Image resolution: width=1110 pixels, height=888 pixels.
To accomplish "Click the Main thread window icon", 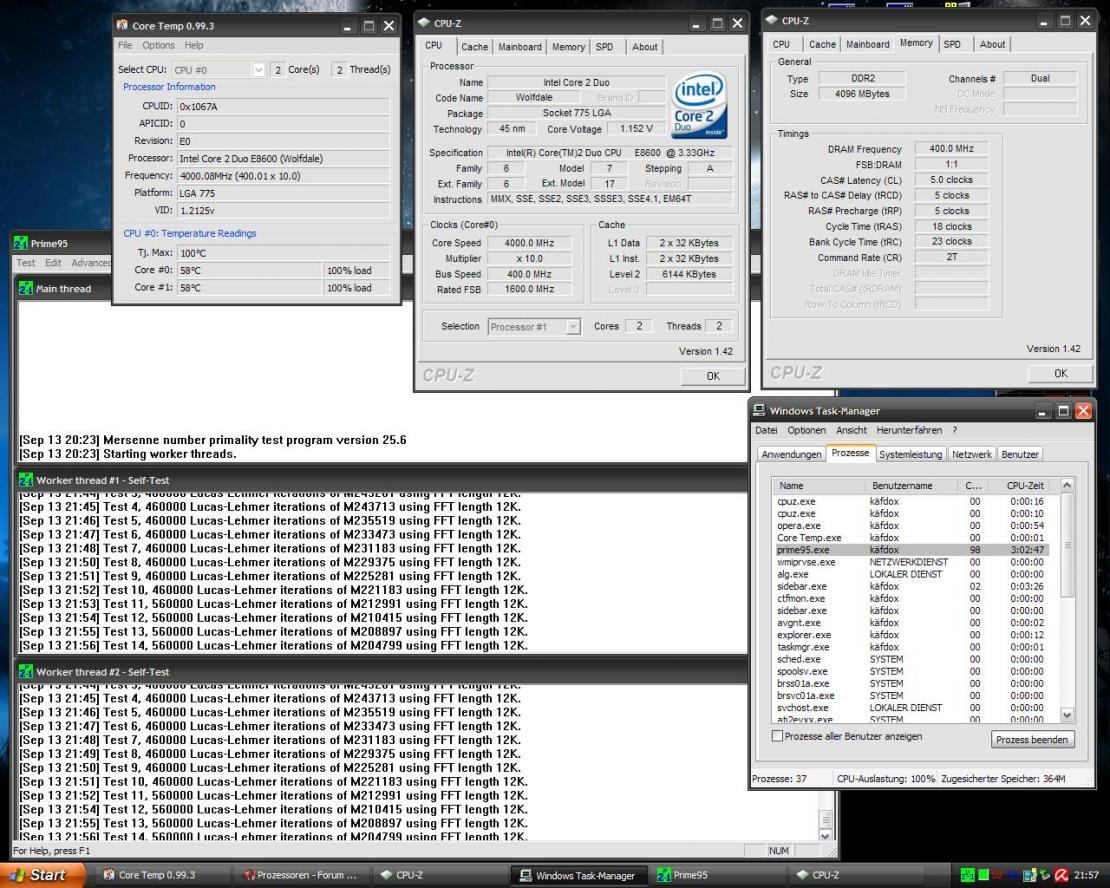I will pos(25,288).
